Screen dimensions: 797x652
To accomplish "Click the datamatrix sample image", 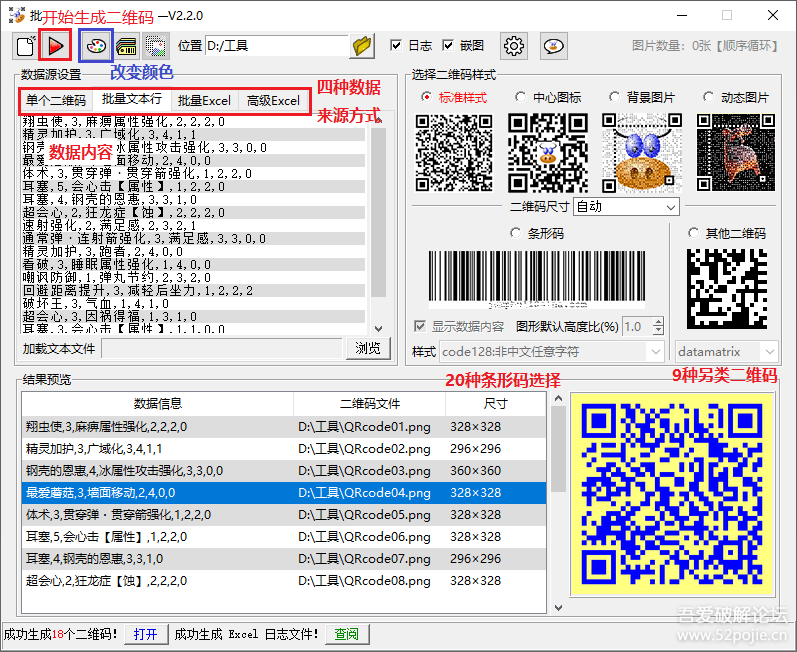I will pos(727,289).
